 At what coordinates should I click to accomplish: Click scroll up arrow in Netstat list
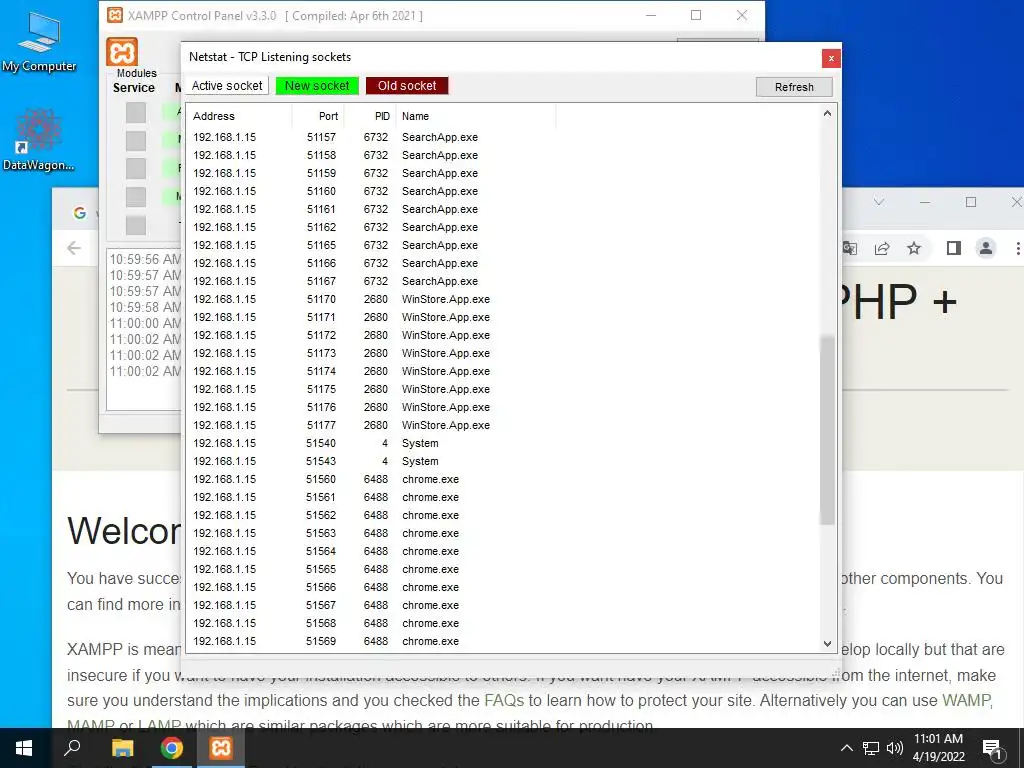coord(827,113)
